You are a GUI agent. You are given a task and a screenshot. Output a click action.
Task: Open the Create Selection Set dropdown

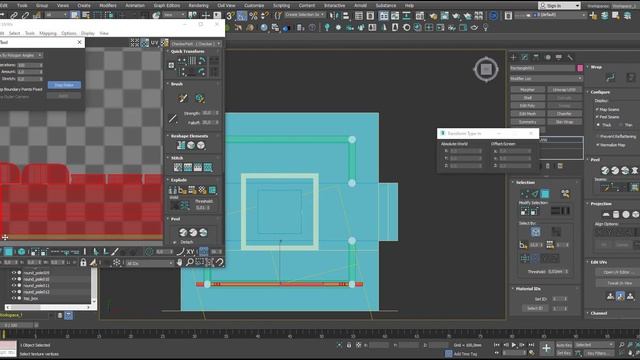pyautogui.click(x=304, y=15)
